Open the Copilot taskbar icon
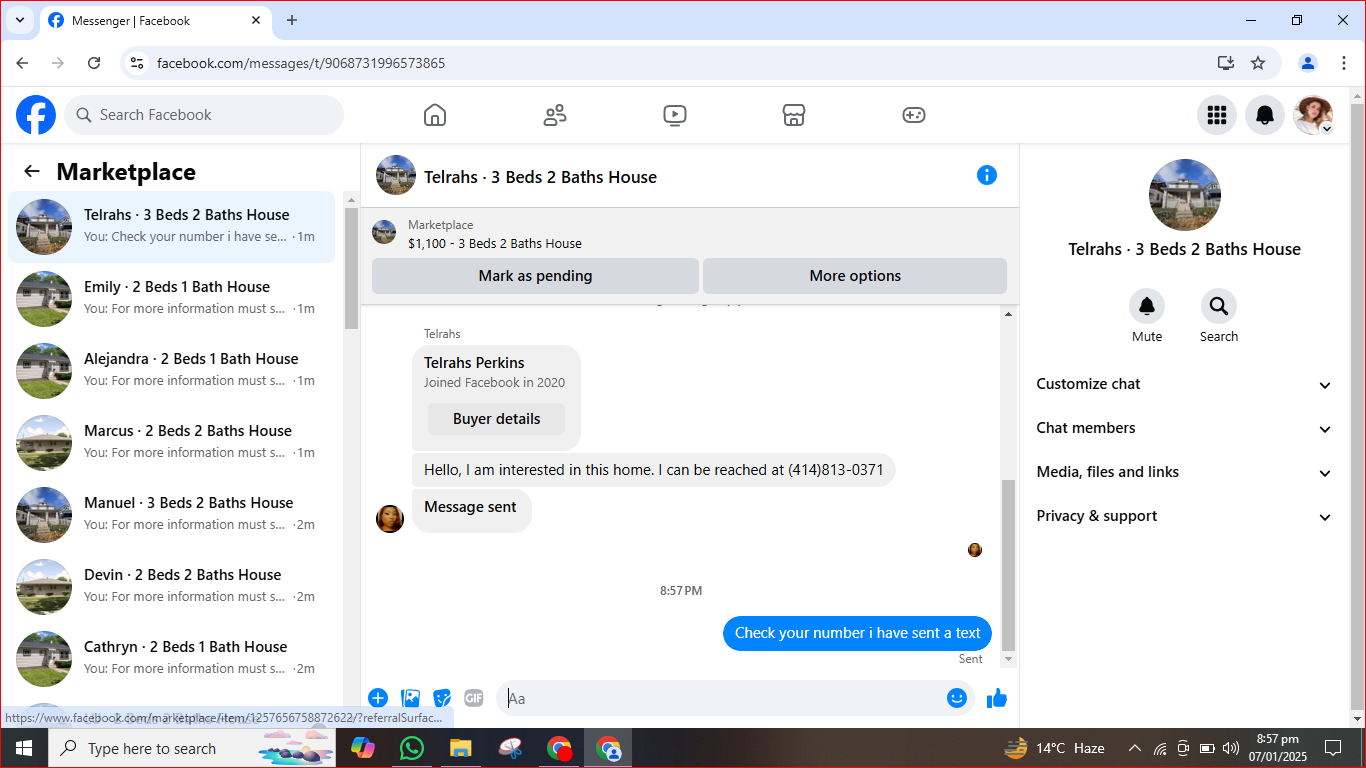This screenshot has height=768, width=1366. [363, 748]
